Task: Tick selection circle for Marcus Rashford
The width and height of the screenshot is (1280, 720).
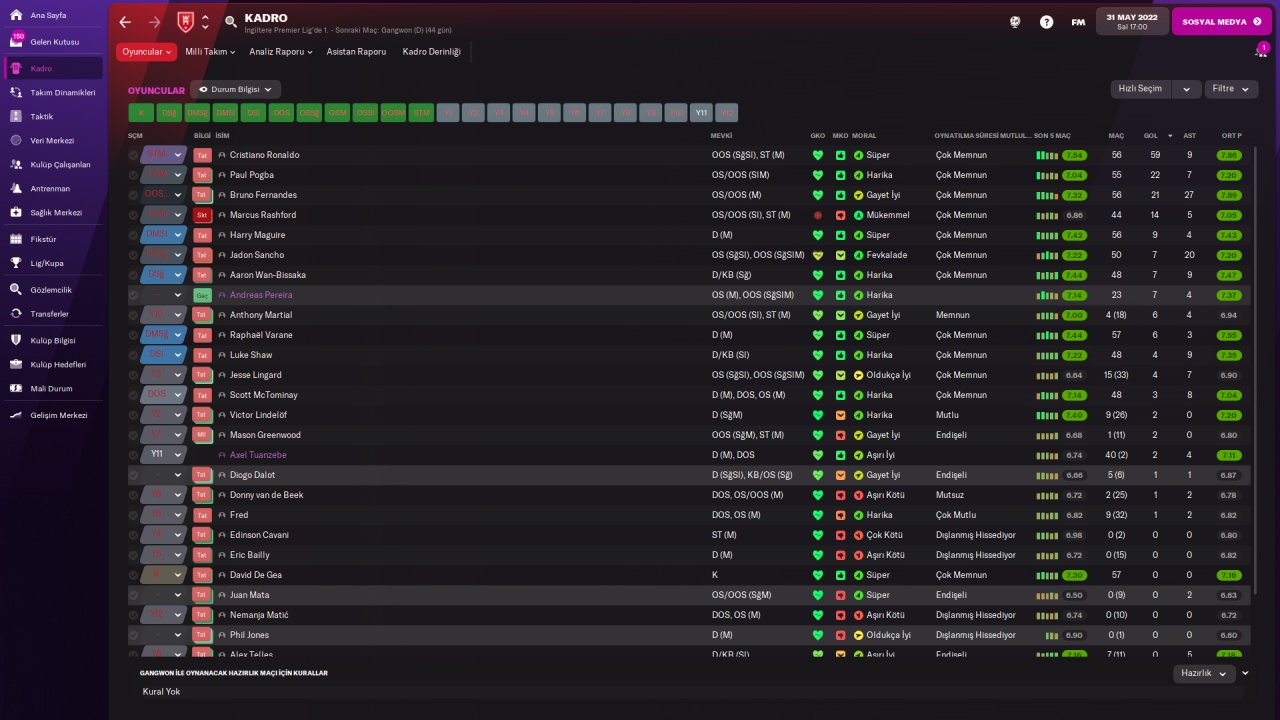Action: [x=134, y=215]
